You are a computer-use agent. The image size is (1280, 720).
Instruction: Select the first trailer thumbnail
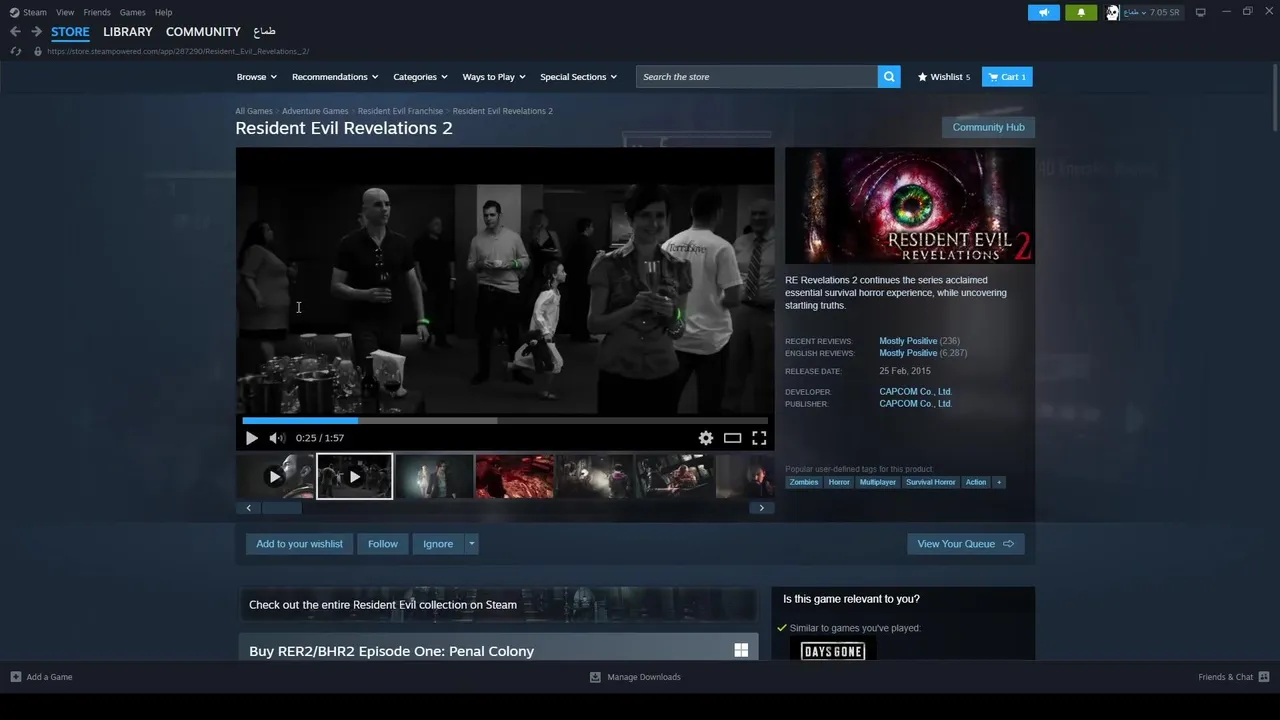tap(275, 477)
